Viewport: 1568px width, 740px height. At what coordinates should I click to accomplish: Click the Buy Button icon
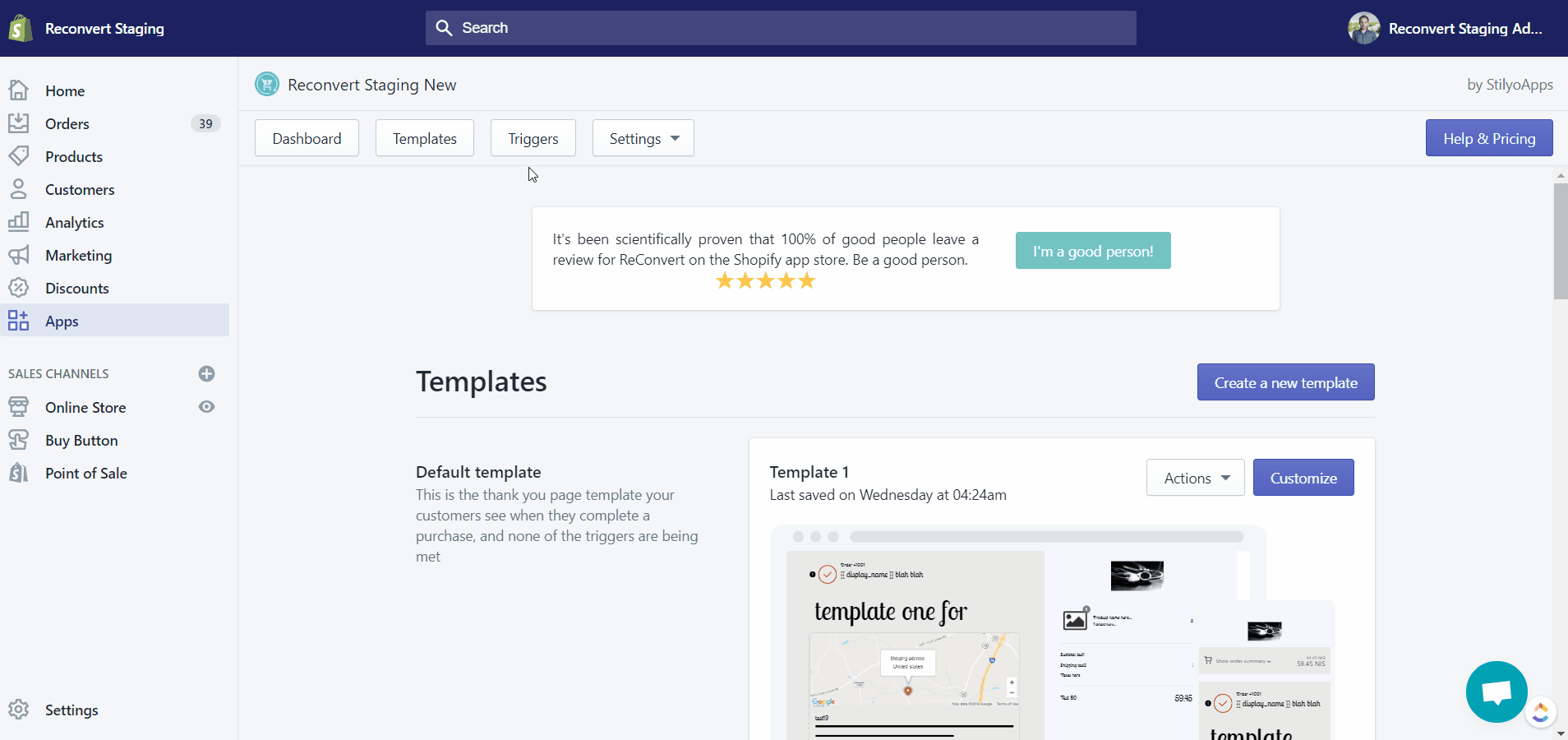click(18, 440)
